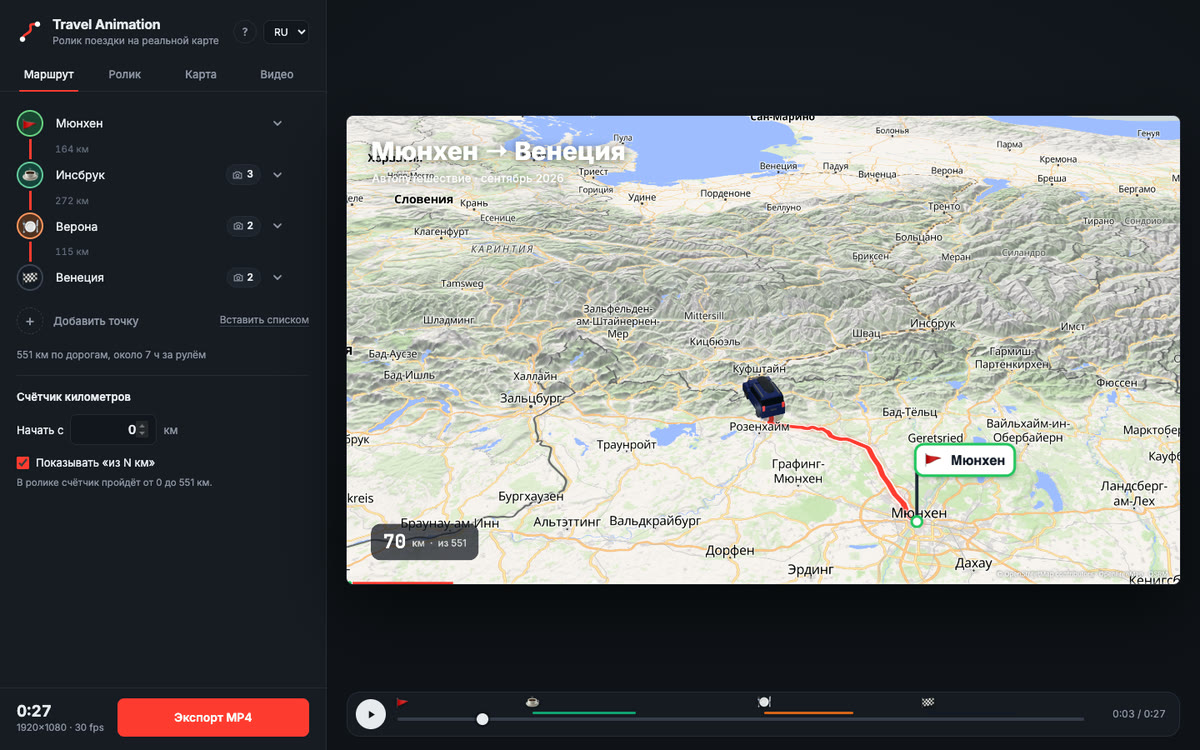The height and width of the screenshot is (750, 1200).
Task: Click the plate icon for Верона
Action: [30, 226]
